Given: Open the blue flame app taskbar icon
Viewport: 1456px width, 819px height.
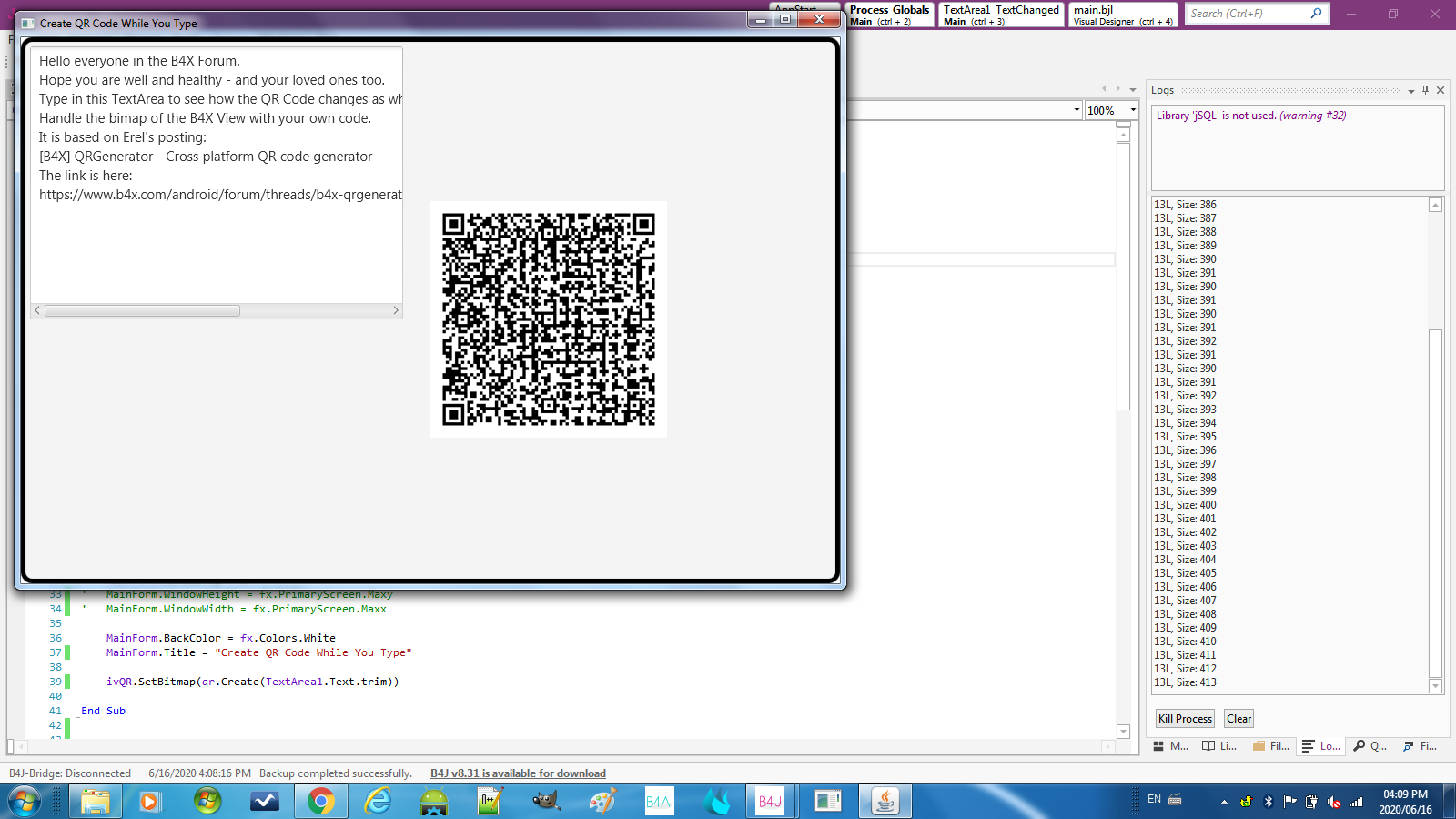Looking at the screenshot, I should (x=716, y=802).
